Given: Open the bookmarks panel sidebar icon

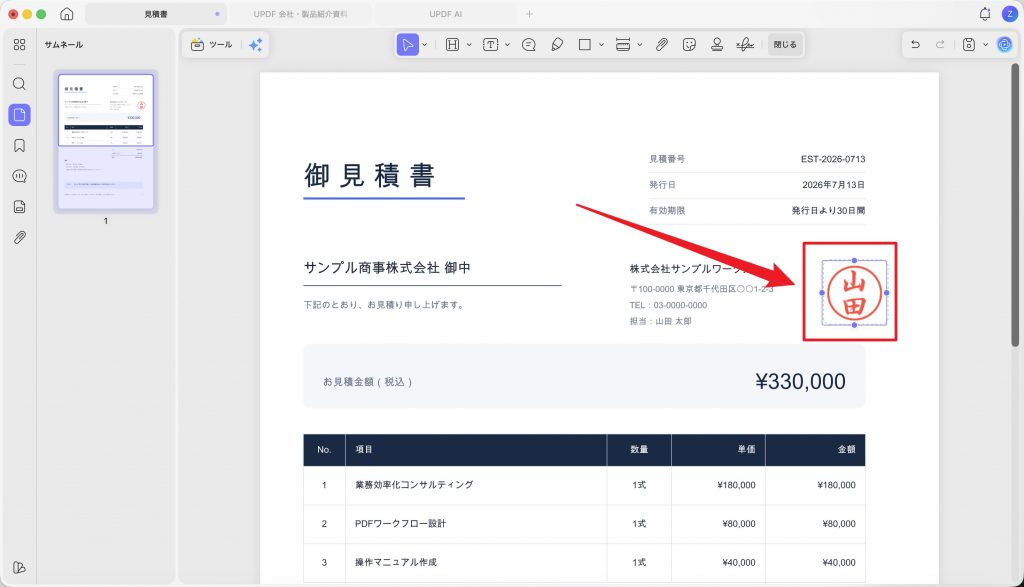Looking at the screenshot, I should click(20, 146).
